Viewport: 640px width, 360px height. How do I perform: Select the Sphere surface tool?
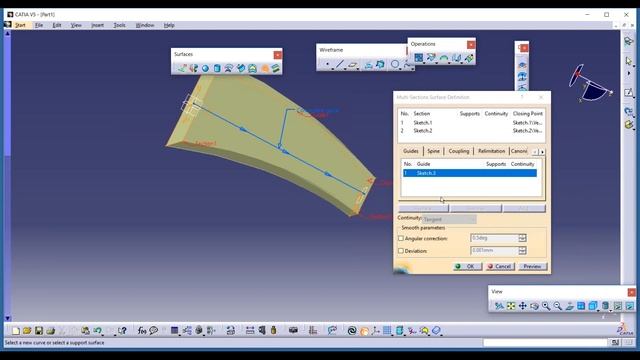pos(205,68)
